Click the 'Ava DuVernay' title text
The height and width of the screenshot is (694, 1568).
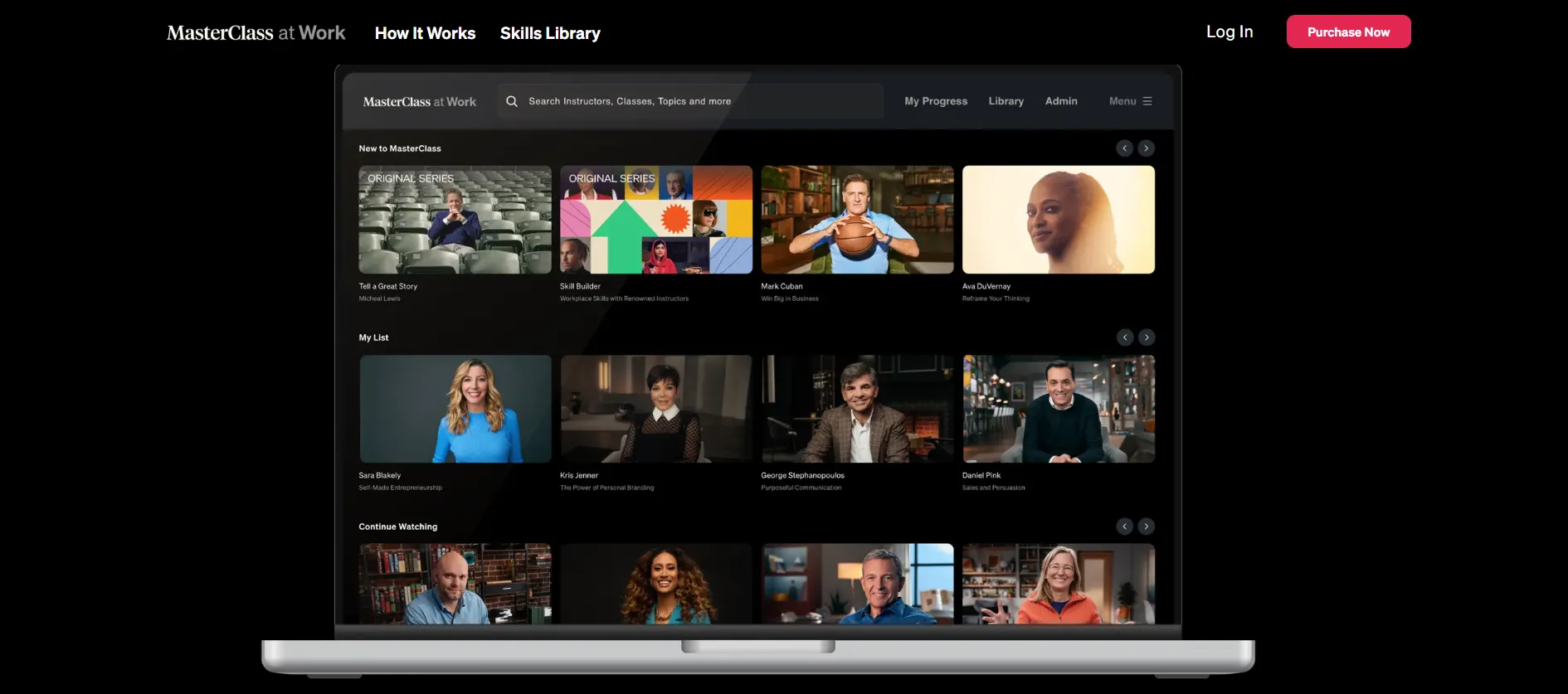pos(986,286)
